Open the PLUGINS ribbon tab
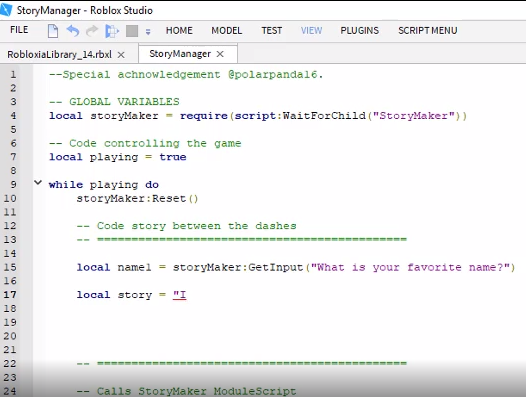The height and width of the screenshot is (397, 526). point(360,31)
